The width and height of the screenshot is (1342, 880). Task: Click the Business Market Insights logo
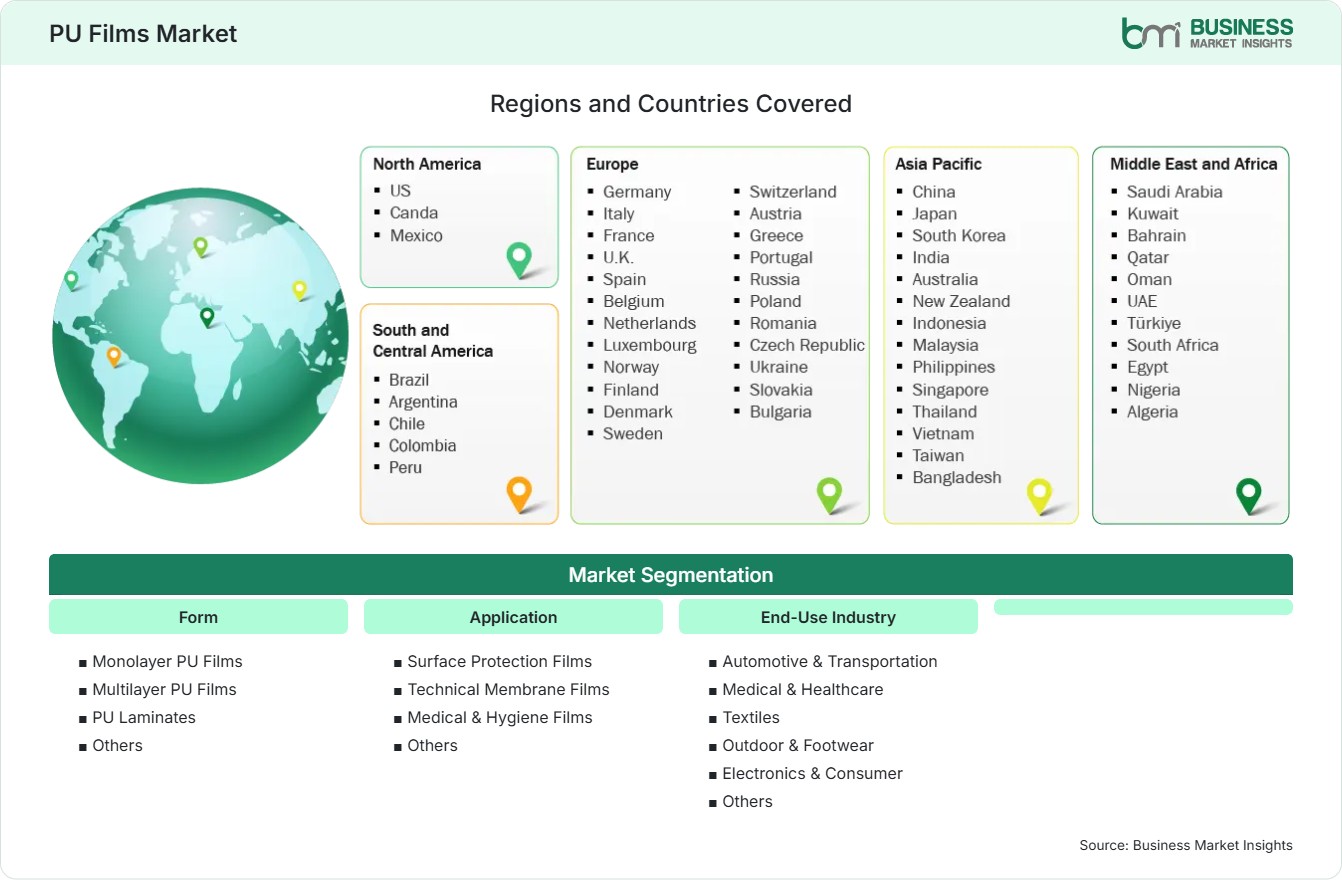[x=1207, y=33]
